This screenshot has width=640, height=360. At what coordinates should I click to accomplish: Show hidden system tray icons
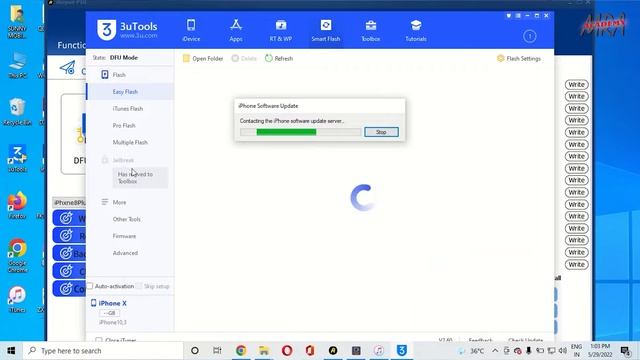[495, 351]
